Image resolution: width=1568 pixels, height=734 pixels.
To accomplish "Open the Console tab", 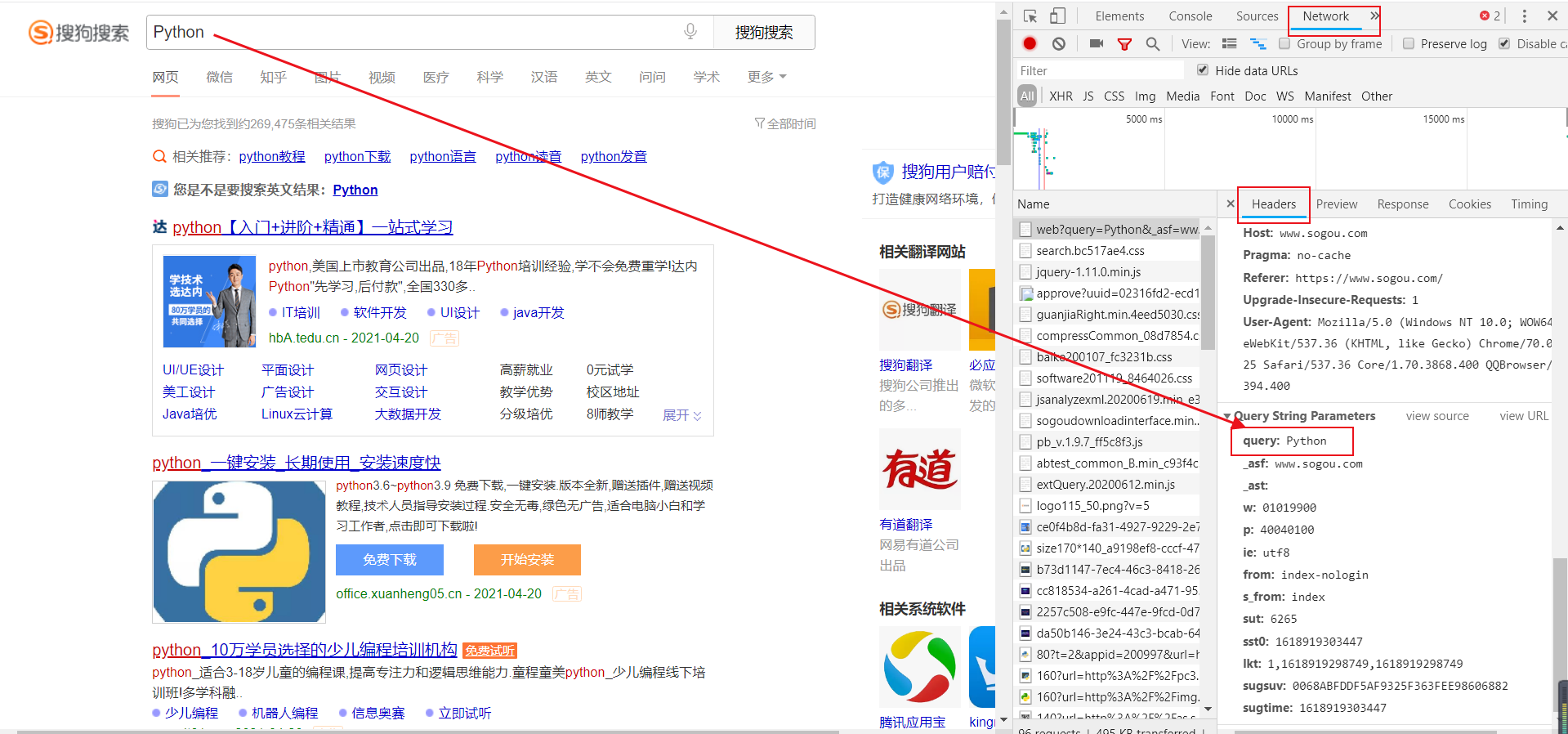I will [x=1191, y=16].
